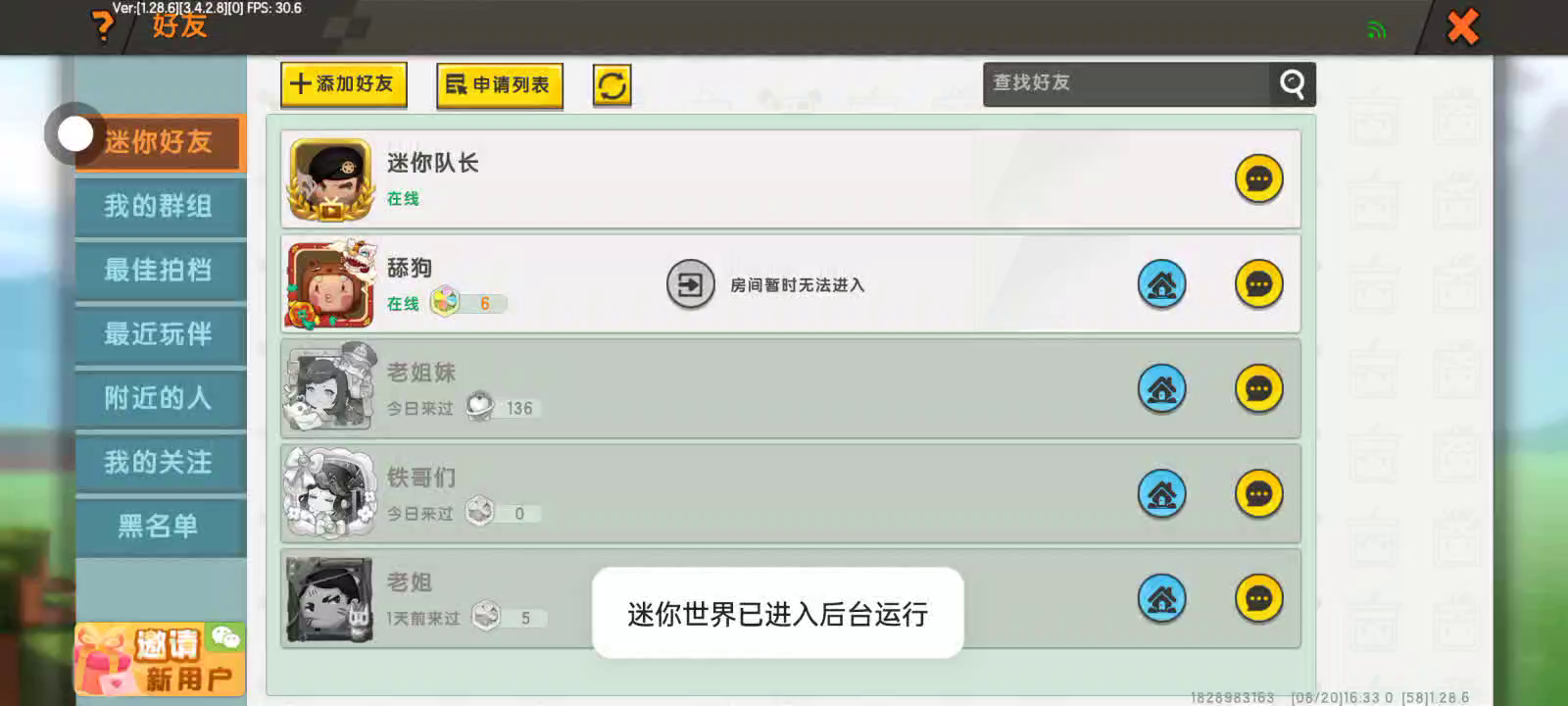Open chat bubble for 老姐妹
The image size is (1568, 706).
click(1258, 389)
